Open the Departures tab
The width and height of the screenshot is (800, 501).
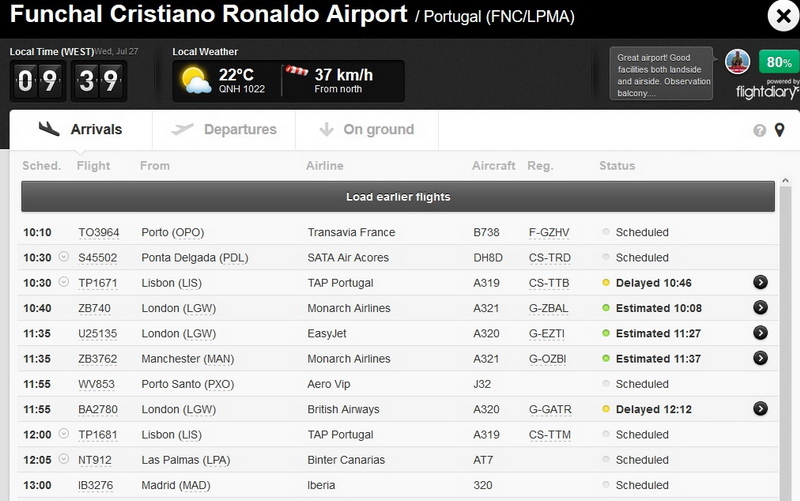tap(223, 130)
